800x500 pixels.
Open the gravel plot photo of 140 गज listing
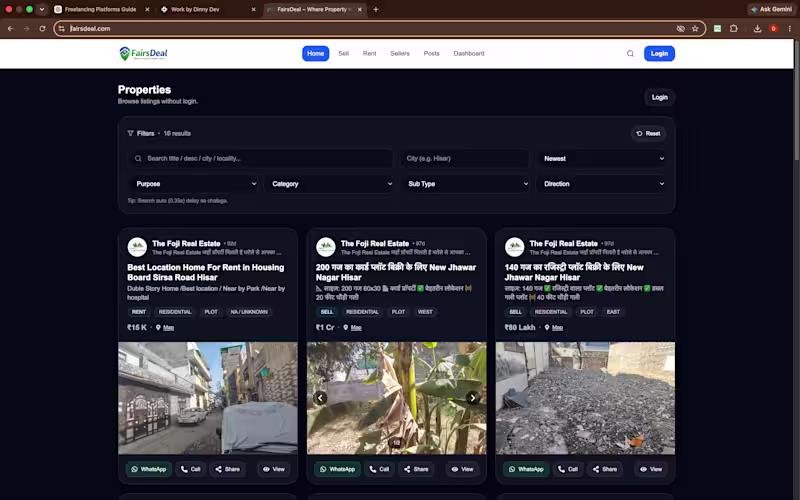[585, 398]
